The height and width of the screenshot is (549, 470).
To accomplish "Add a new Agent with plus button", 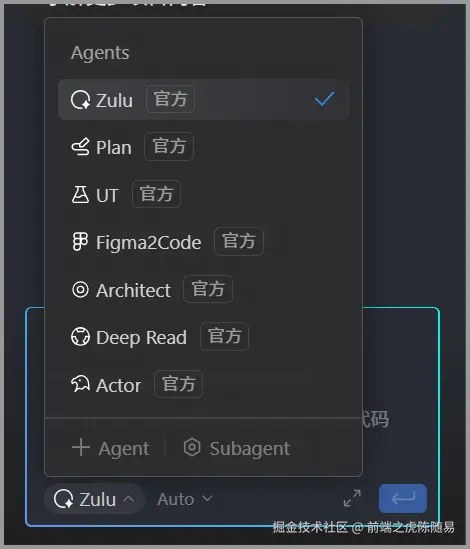I will point(111,448).
